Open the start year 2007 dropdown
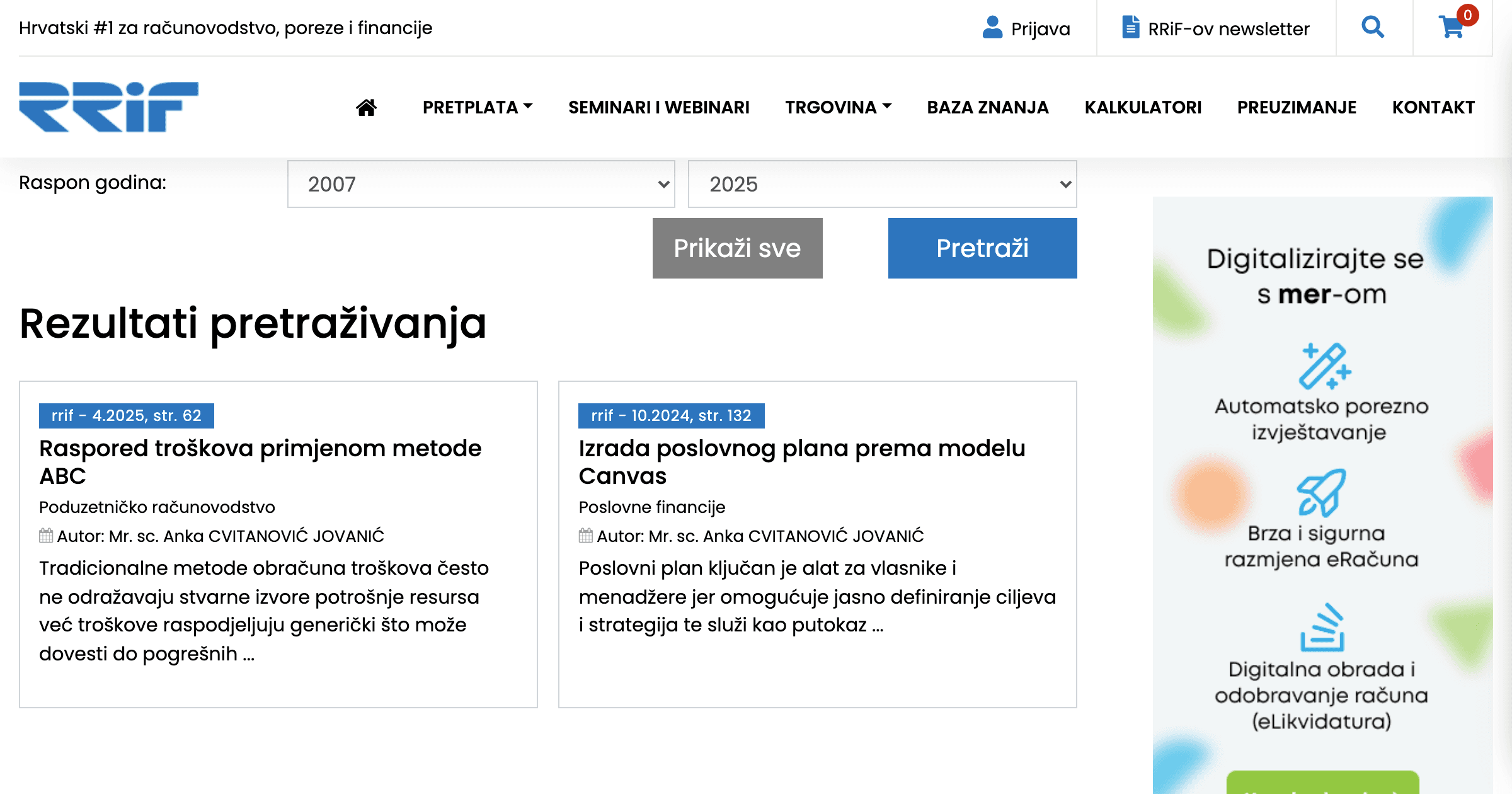 [x=481, y=184]
